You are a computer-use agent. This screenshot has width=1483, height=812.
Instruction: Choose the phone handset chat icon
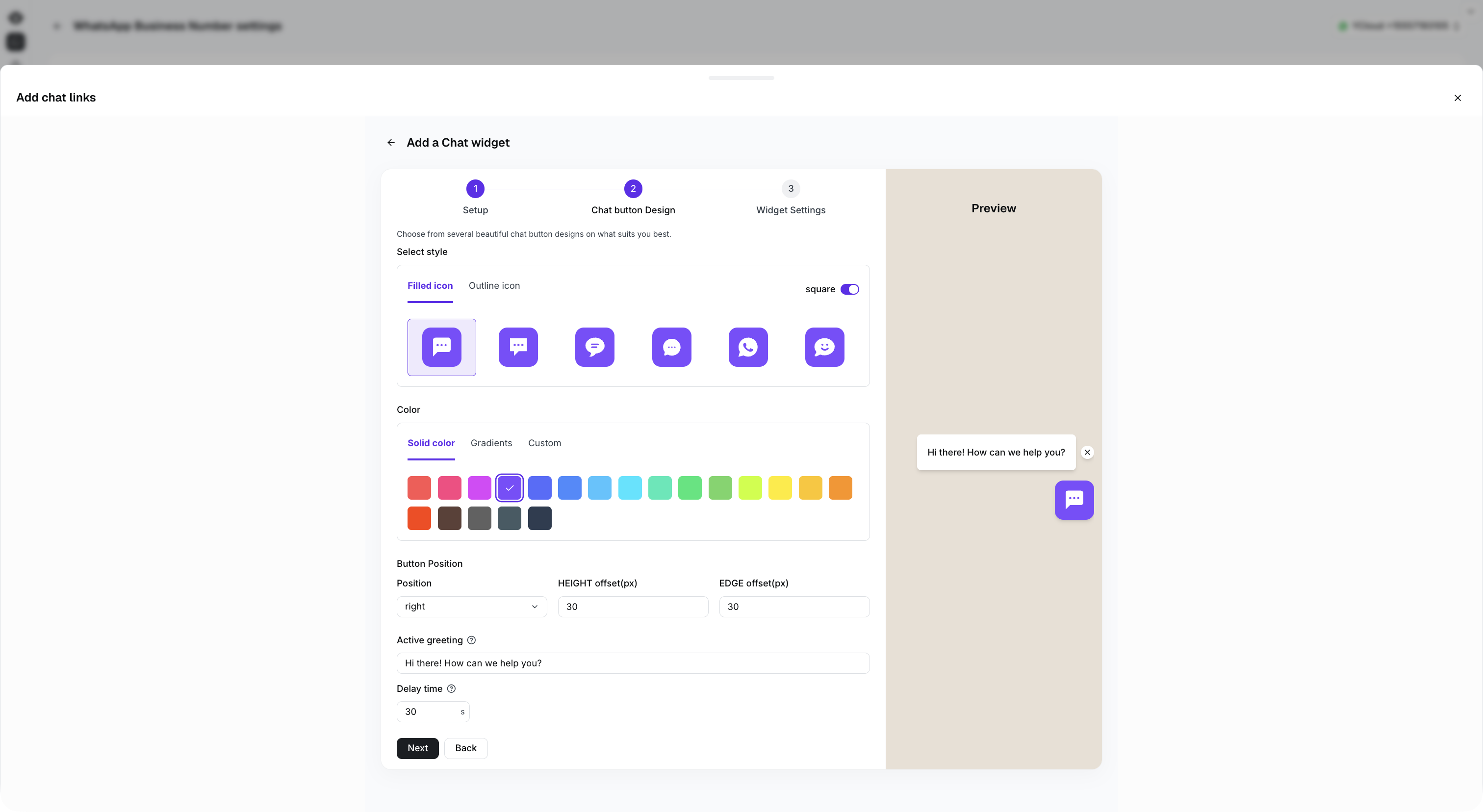click(x=748, y=347)
